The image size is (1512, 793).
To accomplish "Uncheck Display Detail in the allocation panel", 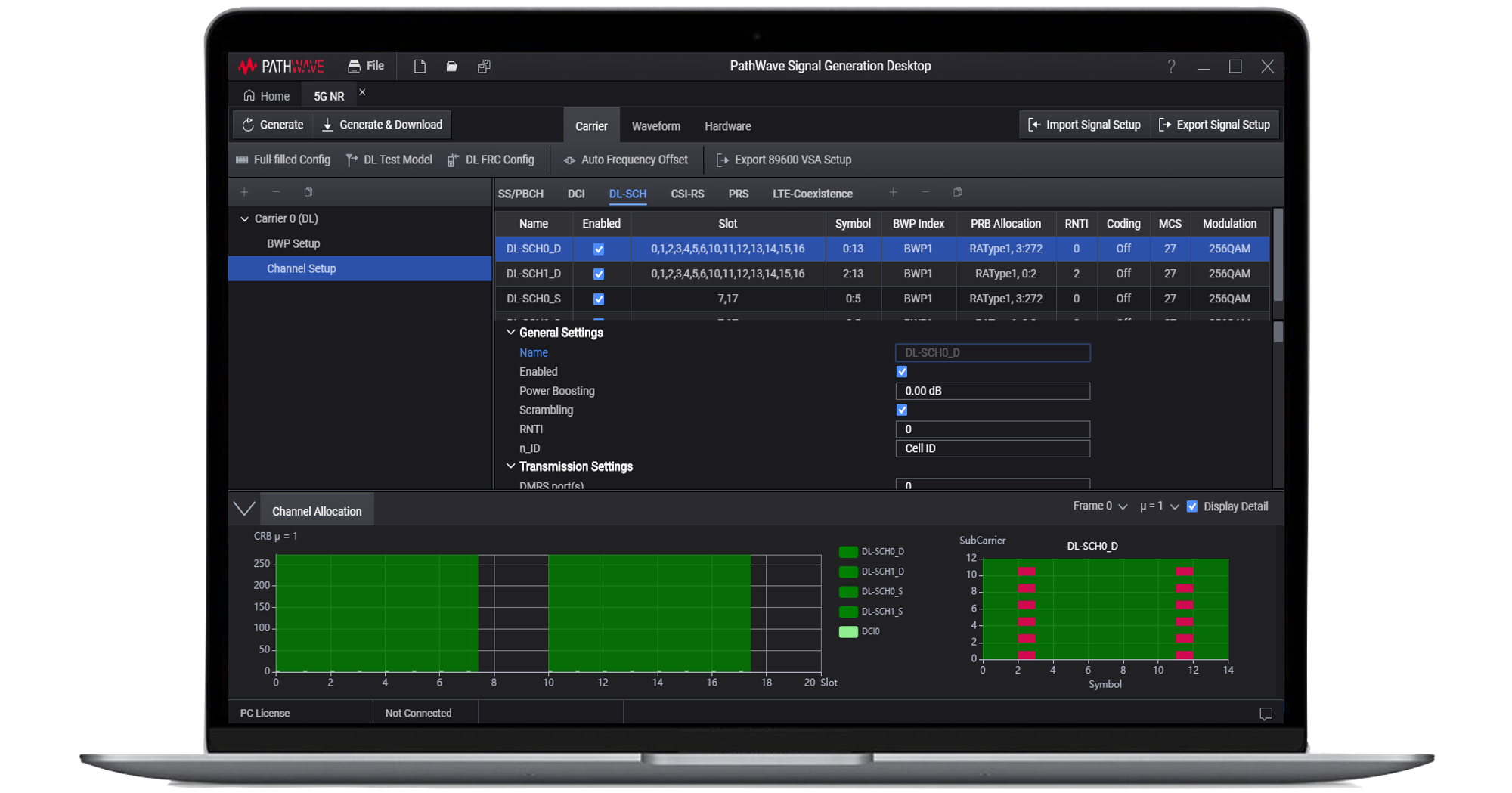I will coord(1192,506).
